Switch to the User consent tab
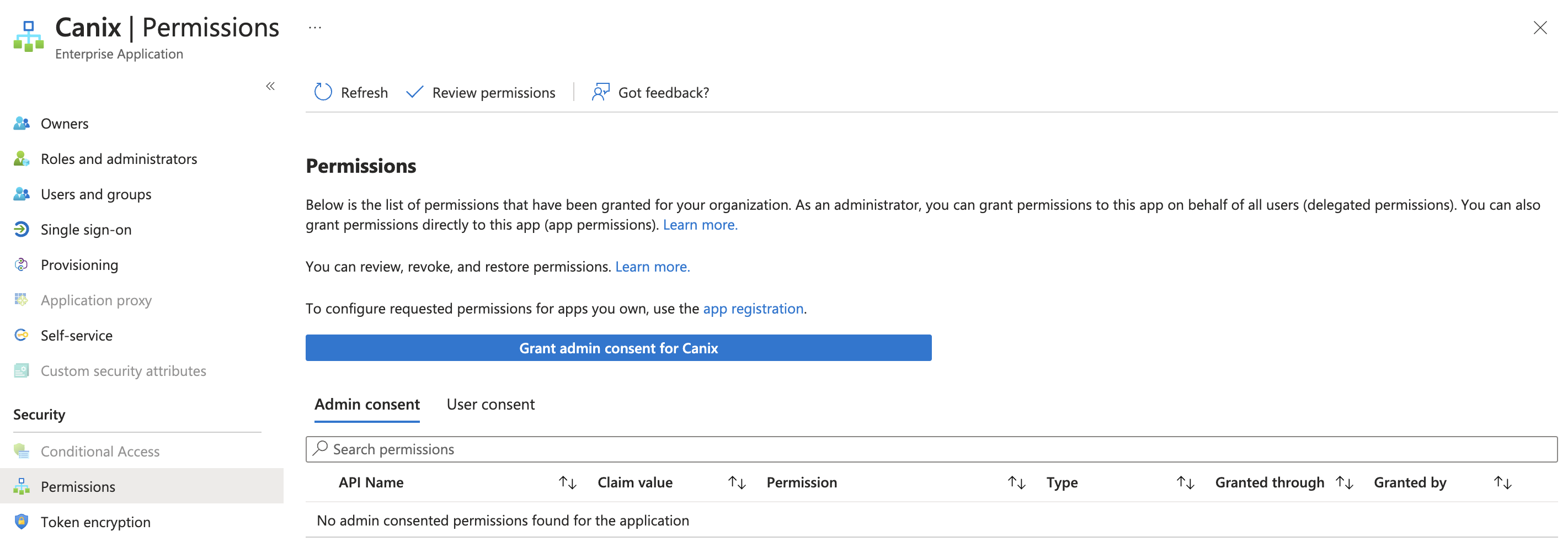Screen dimensions: 1568x552 (x=490, y=404)
